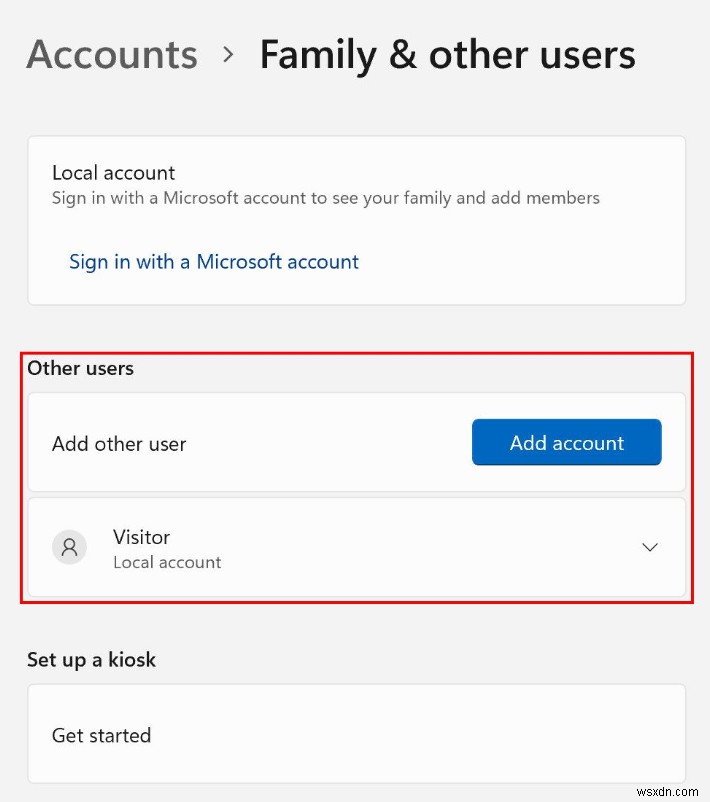Click the Family & other users heading
Screen dimensions: 710x802
(x=447, y=56)
